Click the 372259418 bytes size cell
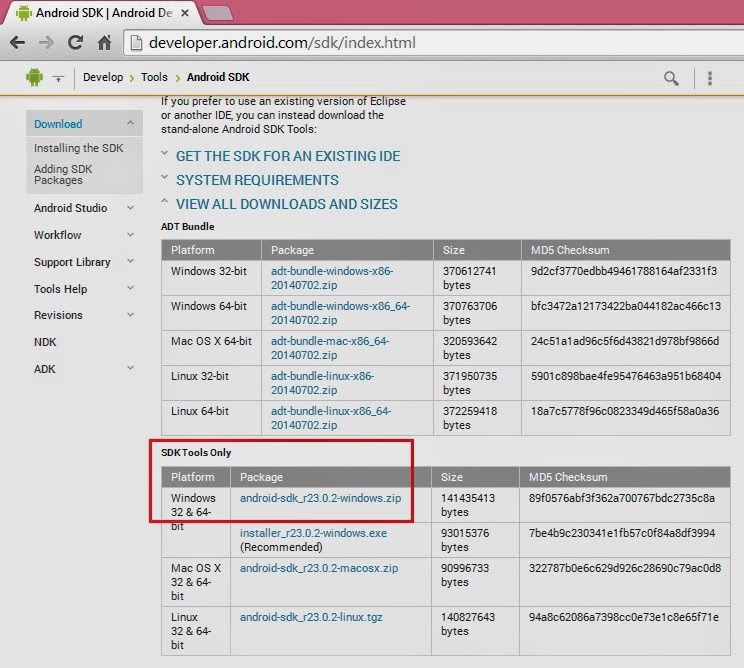The height and width of the screenshot is (668, 744). coord(477,418)
